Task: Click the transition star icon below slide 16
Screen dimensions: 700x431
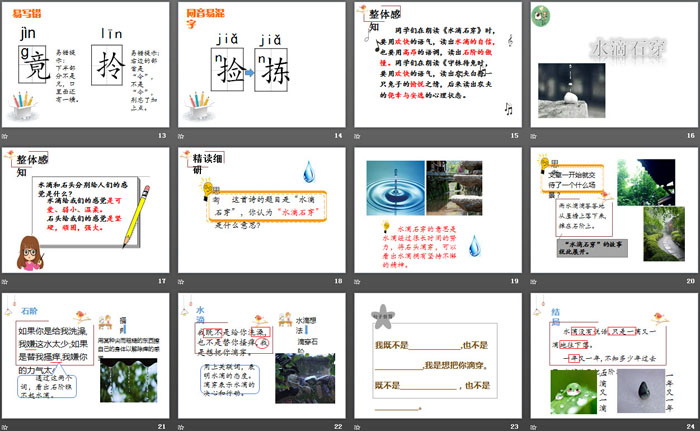Action: [535, 135]
